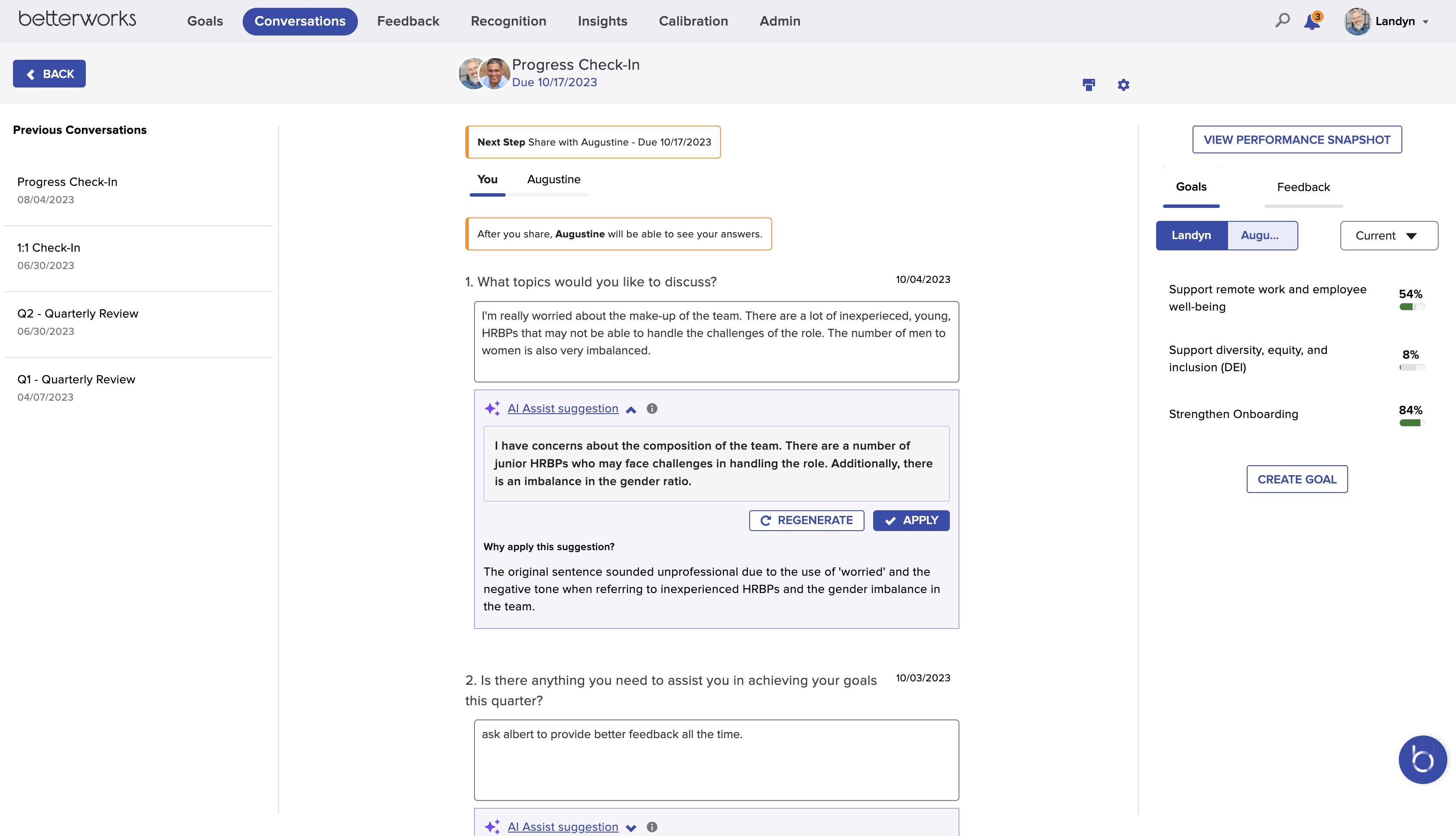Open View Performance Snapshot
Screen dimensions: 1456x836
1297,139
